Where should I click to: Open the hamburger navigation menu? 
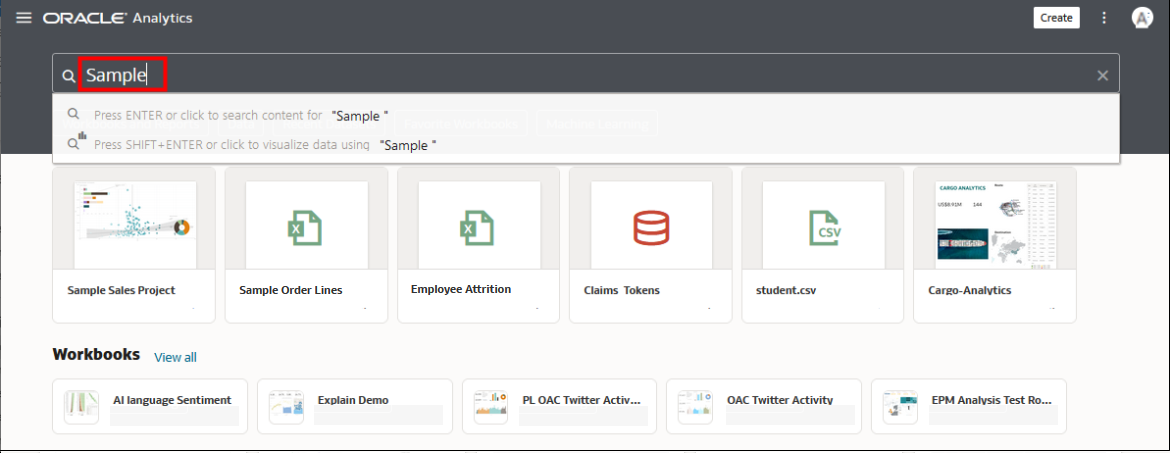[24, 18]
